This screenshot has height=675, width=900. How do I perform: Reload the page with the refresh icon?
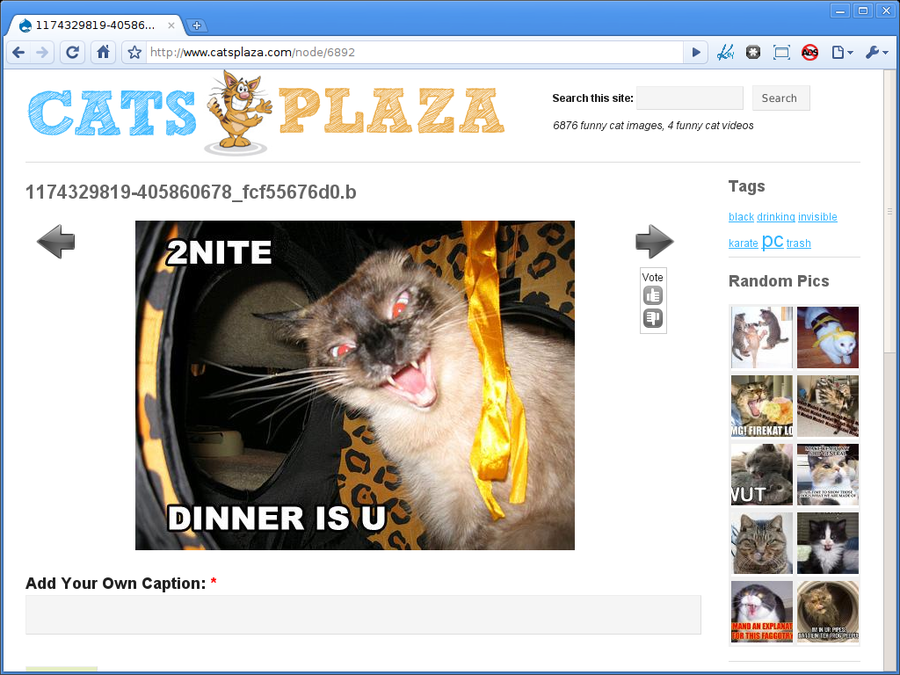tap(72, 52)
